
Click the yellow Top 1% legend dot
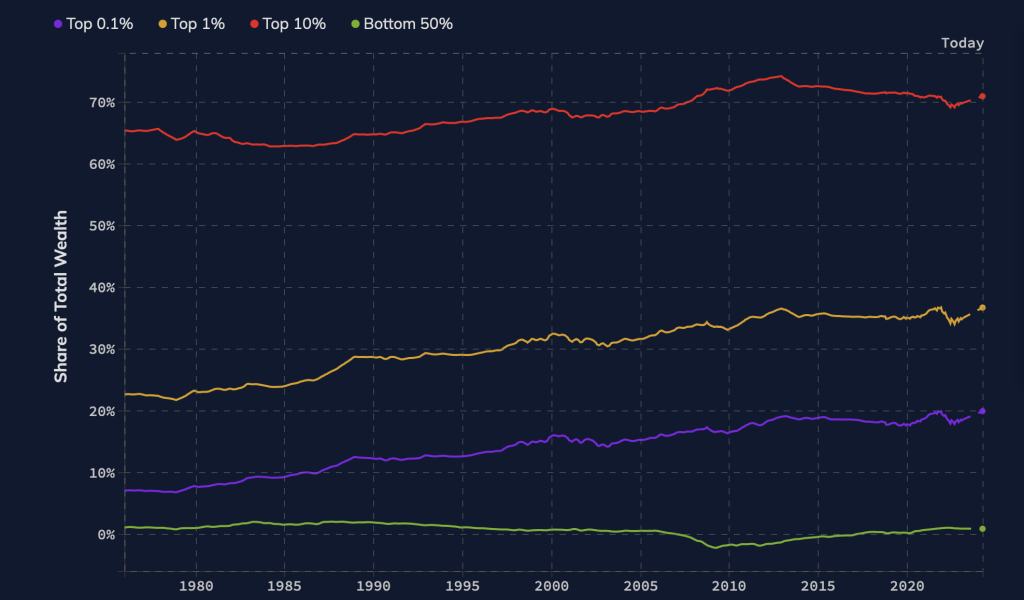tap(163, 24)
